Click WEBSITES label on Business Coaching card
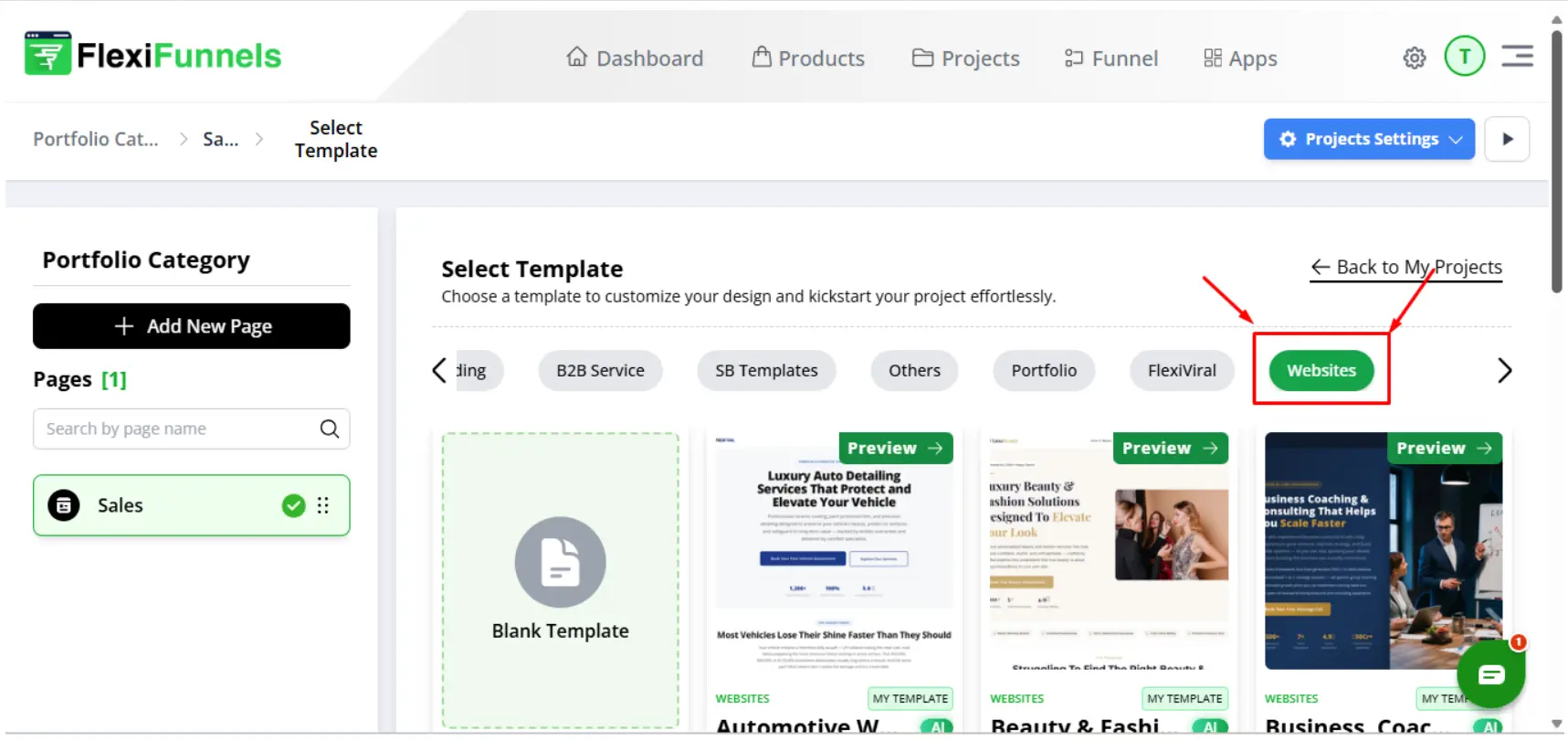1568x741 pixels. point(1291,698)
